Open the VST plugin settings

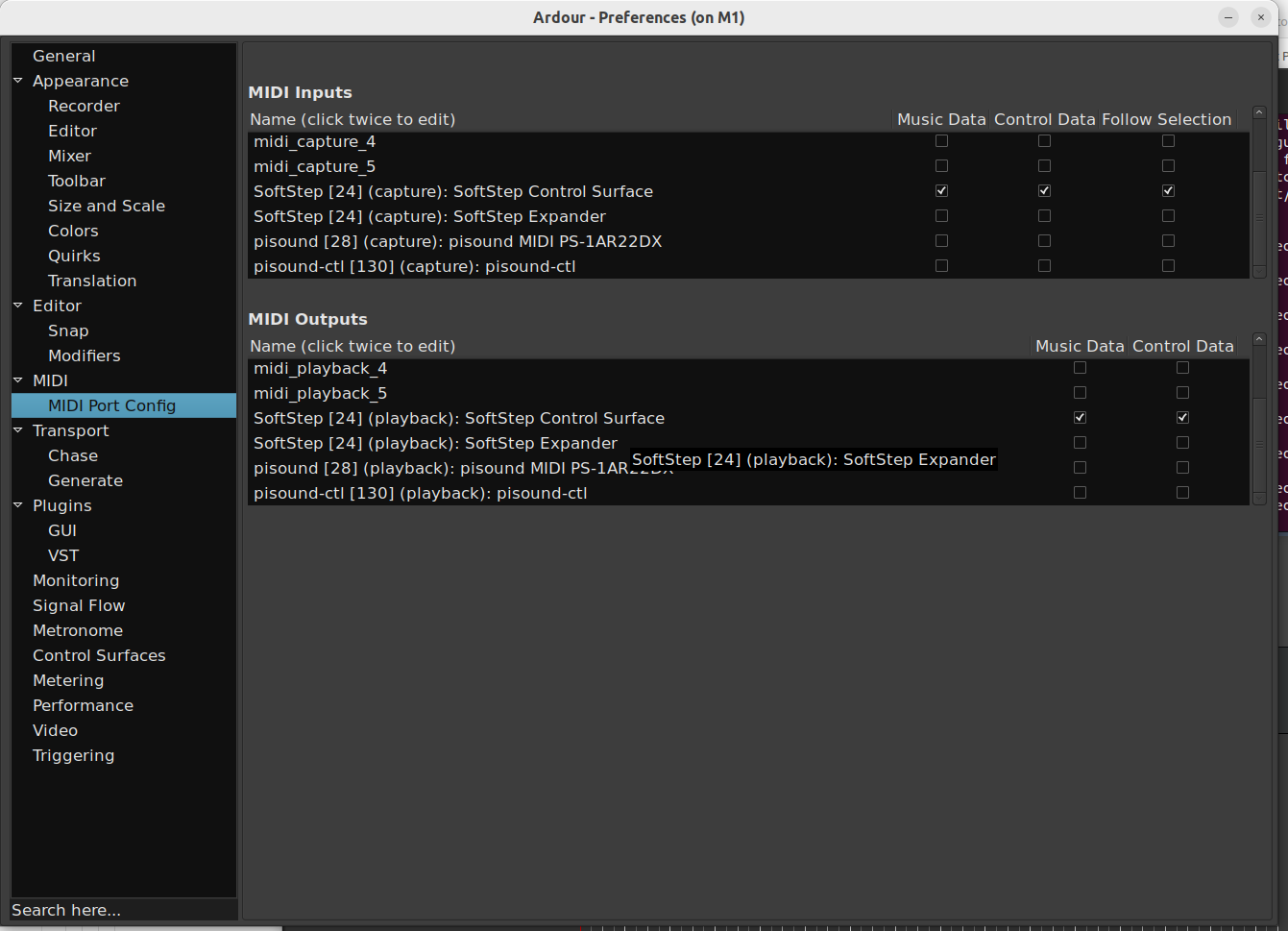tap(63, 555)
